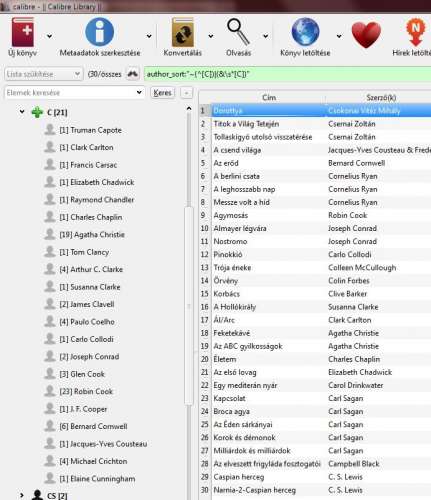Select the book Az ABC gyilkosságok
The width and height of the screenshot is (431, 500).
pos(248,346)
